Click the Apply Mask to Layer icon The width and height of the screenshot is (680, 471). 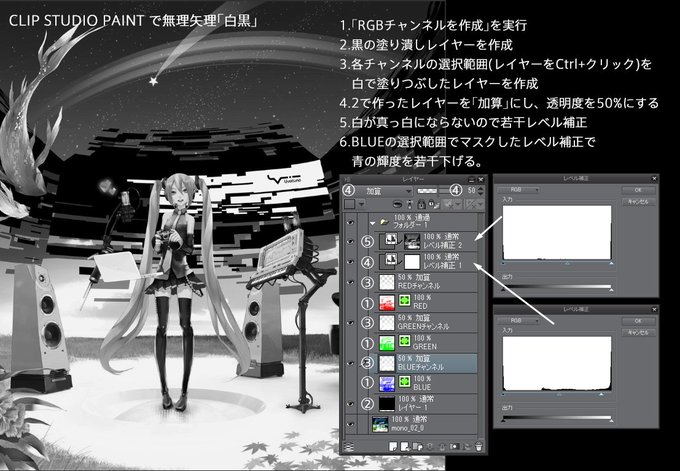pyautogui.click(x=467, y=446)
